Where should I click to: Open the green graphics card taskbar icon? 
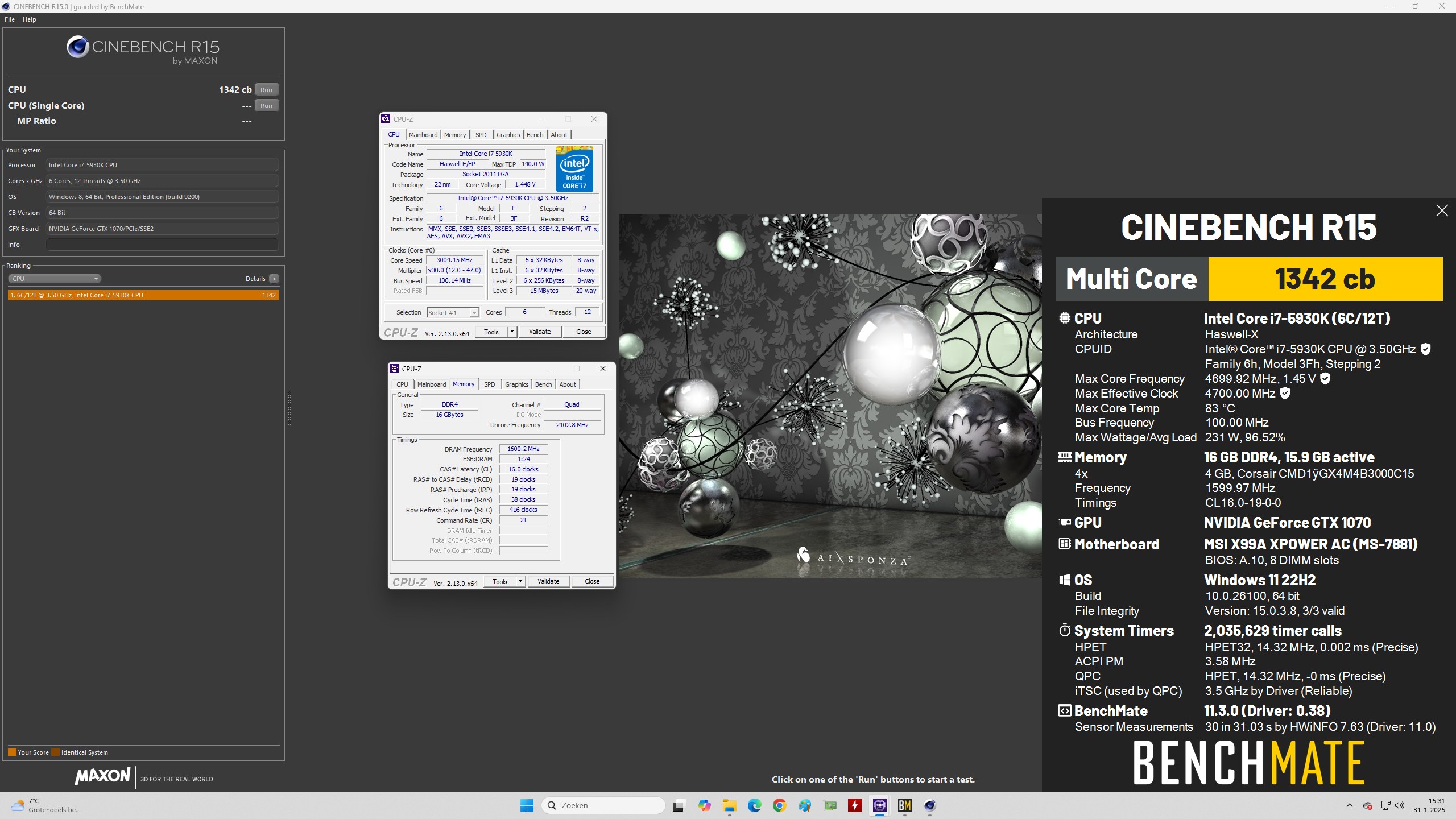coord(830,805)
